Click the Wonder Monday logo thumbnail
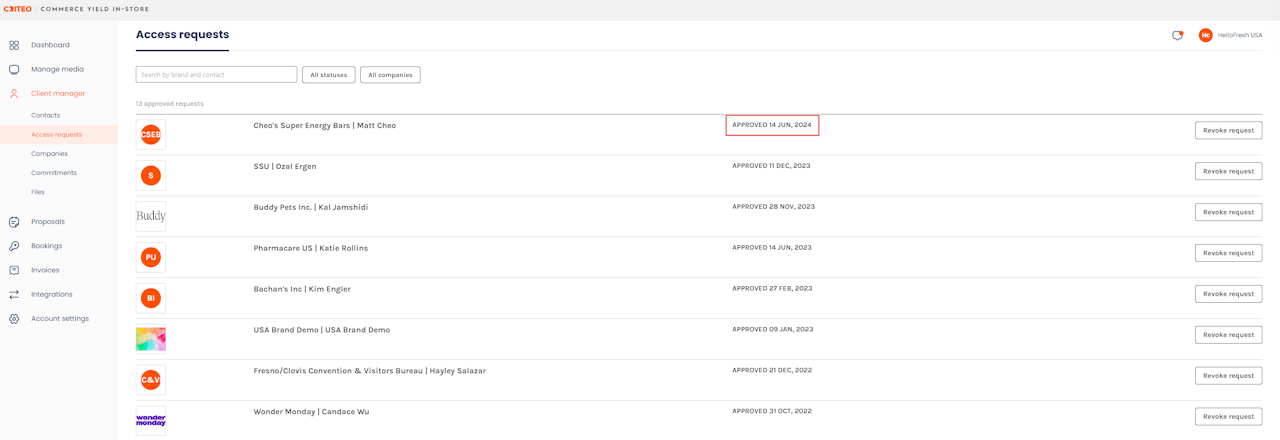The height and width of the screenshot is (440, 1280). 151,420
